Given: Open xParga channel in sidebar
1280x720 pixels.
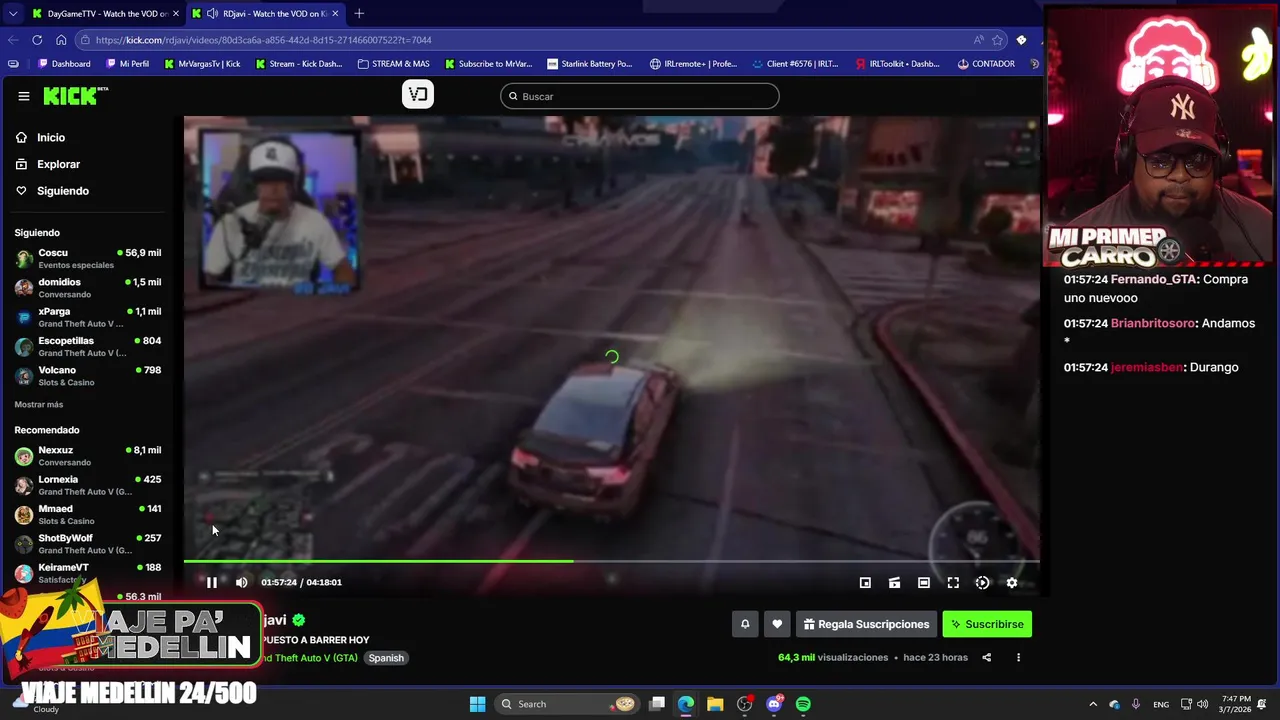Looking at the screenshot, I should 88,317.
